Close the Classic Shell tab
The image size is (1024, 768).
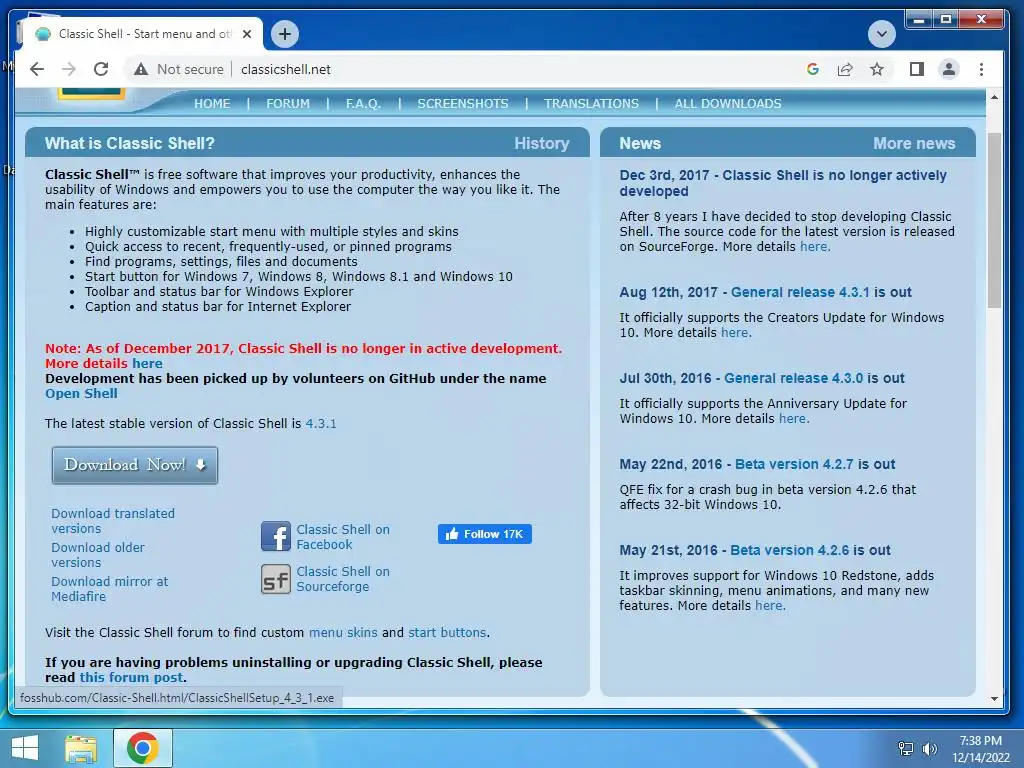[x=247, y=34]
